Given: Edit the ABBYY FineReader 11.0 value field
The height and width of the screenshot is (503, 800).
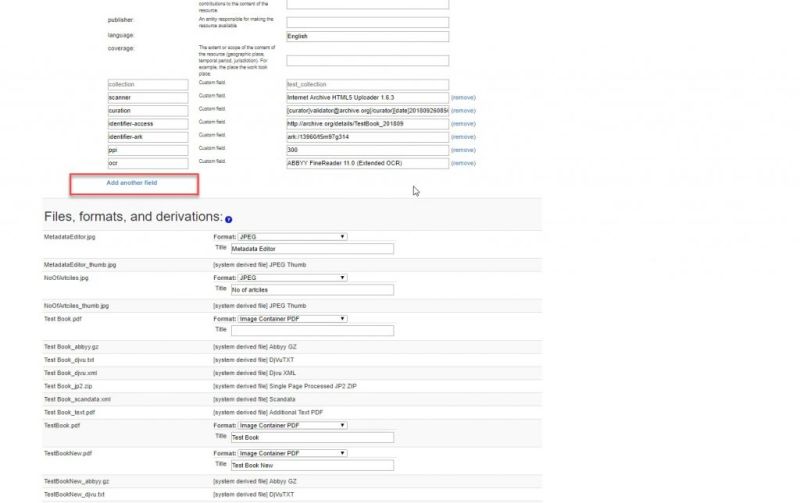Looking at the screenshot, I should point(367,163).
